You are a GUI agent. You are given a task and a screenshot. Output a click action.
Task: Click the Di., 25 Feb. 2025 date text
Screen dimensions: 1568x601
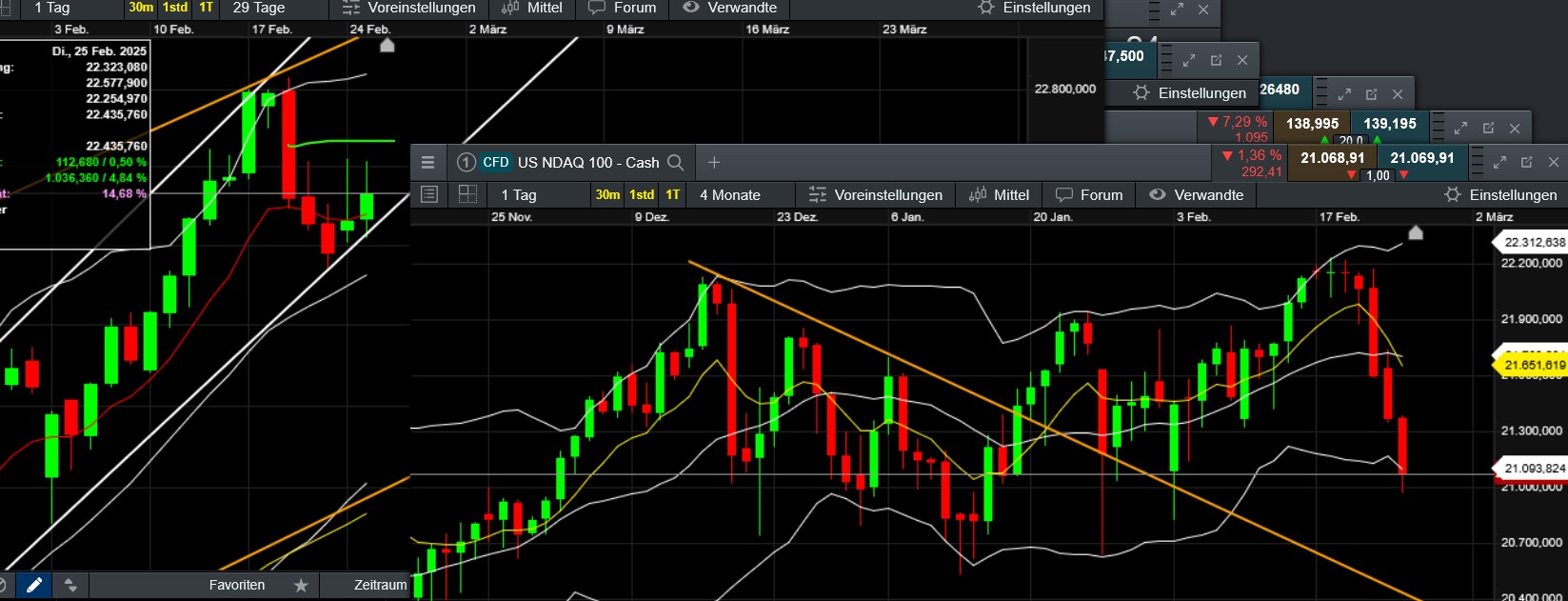pyautogui.click(x=99, y=51)
